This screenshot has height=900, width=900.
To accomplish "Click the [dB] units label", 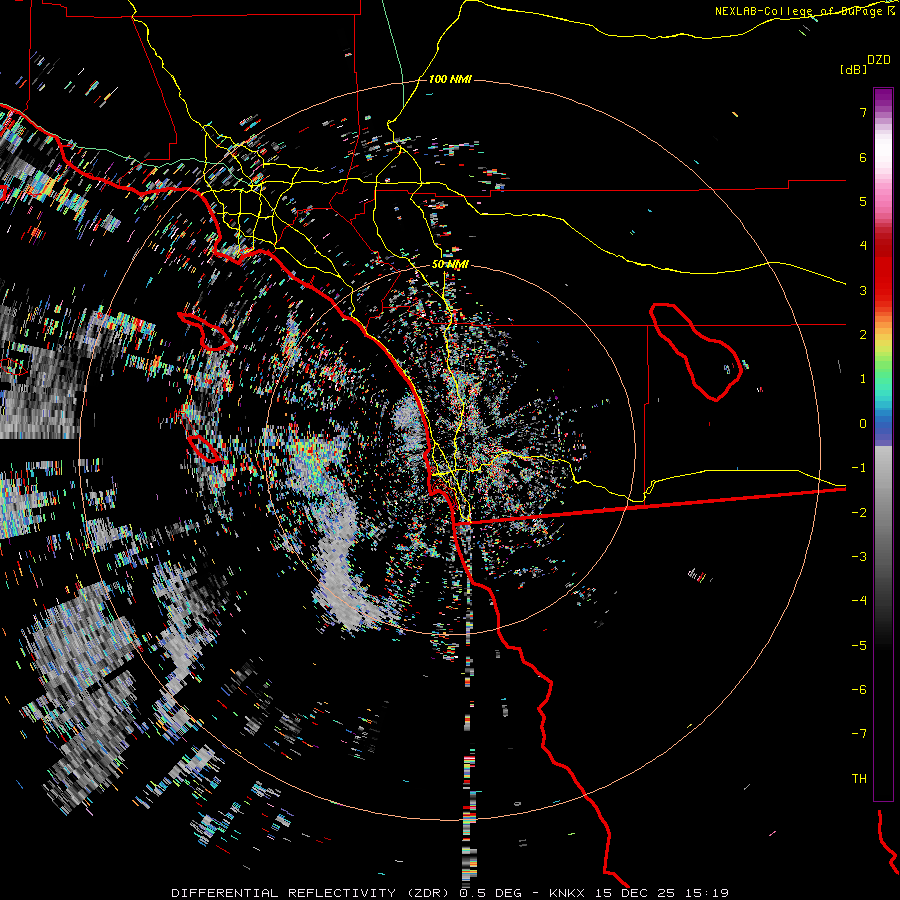I will 854,69.
